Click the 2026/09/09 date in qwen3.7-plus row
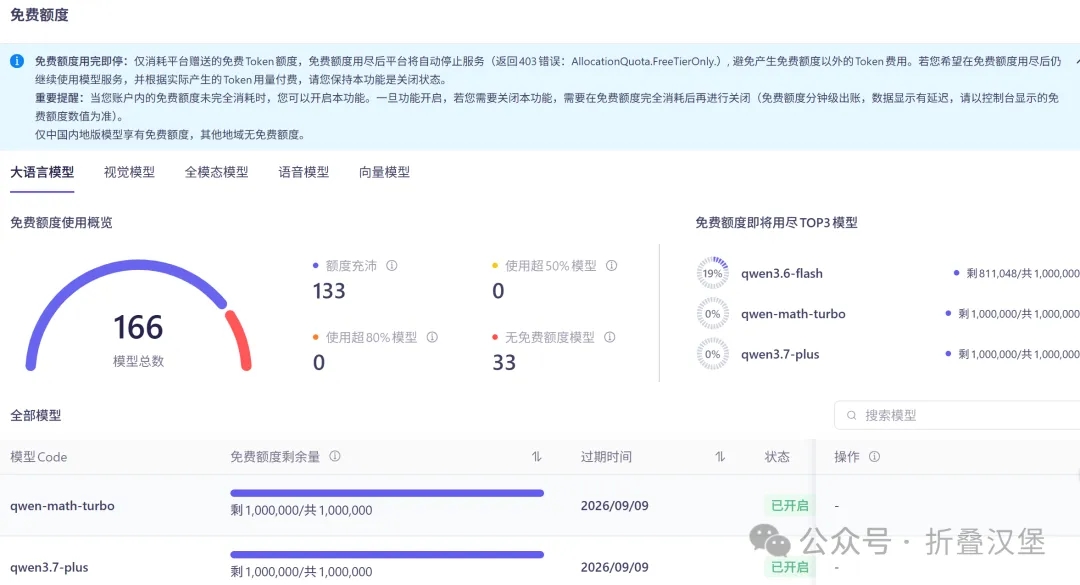 [614, 567]
